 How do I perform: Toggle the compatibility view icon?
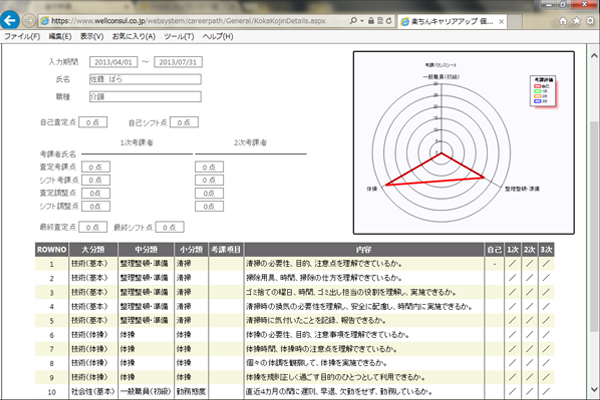point(380,21)
